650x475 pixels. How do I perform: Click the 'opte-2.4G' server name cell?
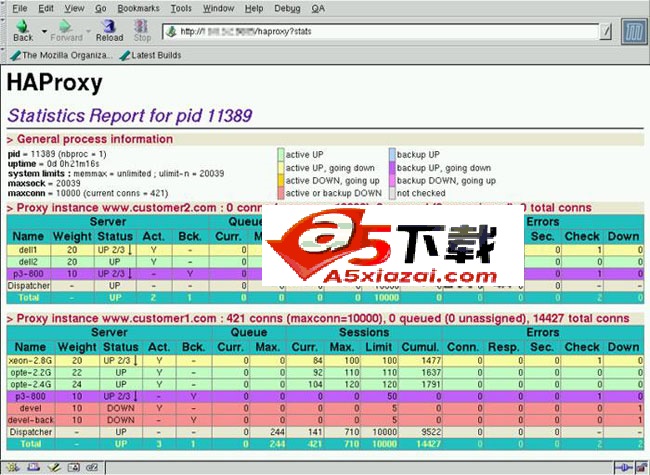[x=31, y=385]
